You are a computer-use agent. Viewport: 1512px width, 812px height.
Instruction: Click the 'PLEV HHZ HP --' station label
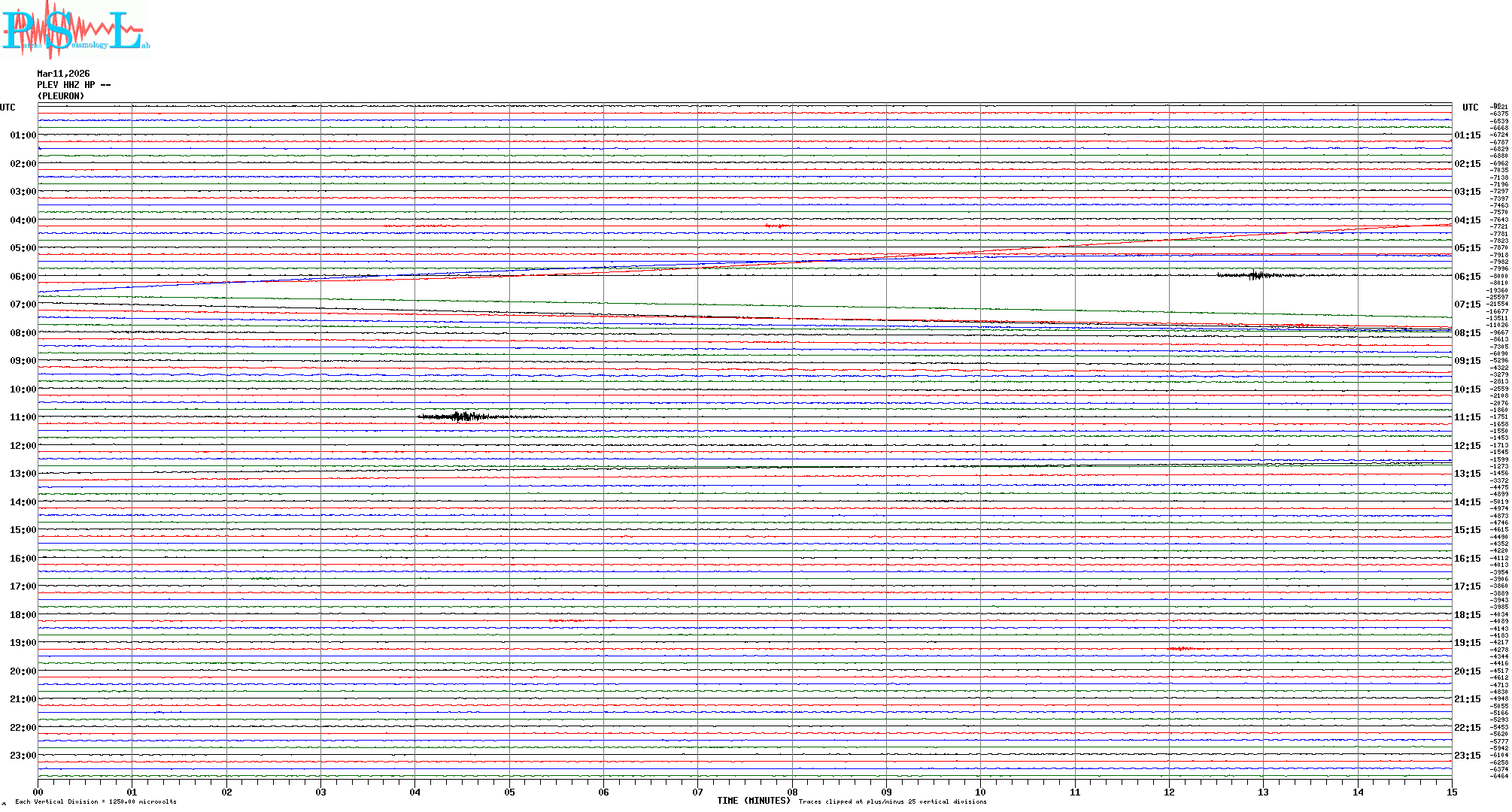click(74, 85)
